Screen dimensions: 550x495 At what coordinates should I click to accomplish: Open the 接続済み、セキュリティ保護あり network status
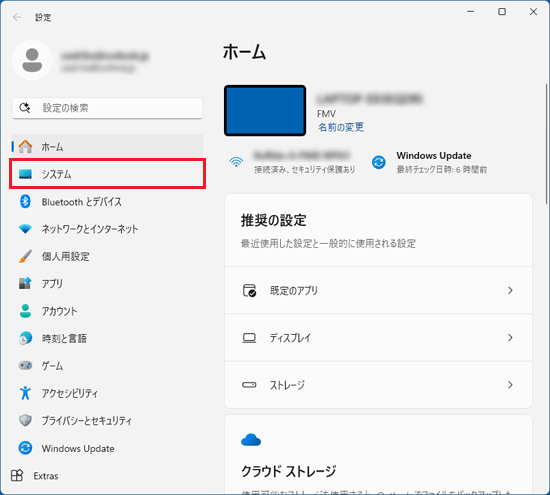point(304,170)
